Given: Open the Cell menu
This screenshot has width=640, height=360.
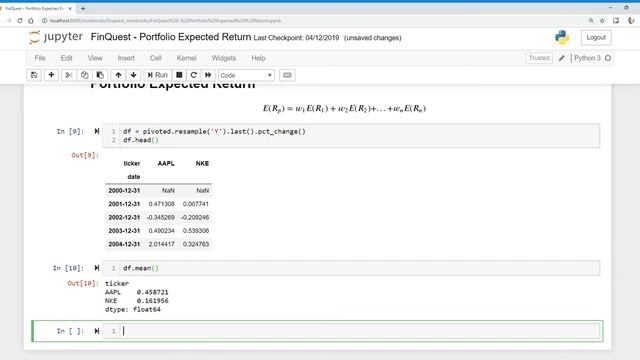Looking at the screenshot, I should [x=156, y=58].
